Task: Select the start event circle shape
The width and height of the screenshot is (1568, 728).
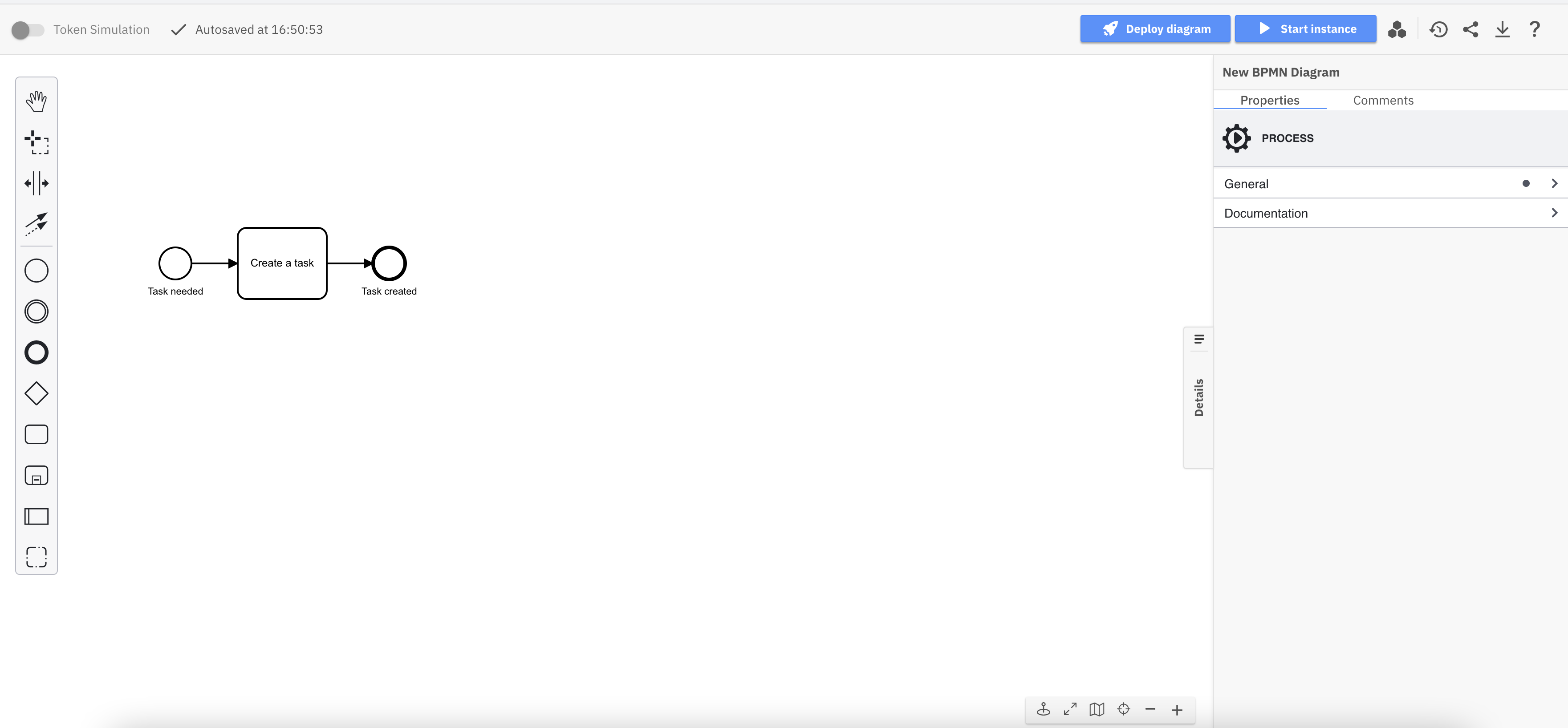Action: click(175, 263)
